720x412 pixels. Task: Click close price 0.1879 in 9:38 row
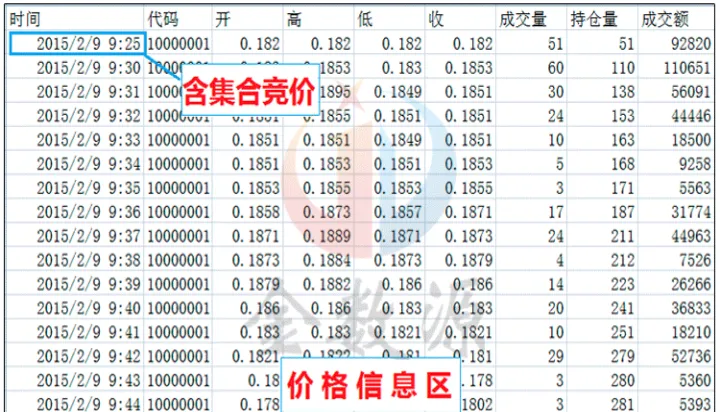tap(468, 260)
